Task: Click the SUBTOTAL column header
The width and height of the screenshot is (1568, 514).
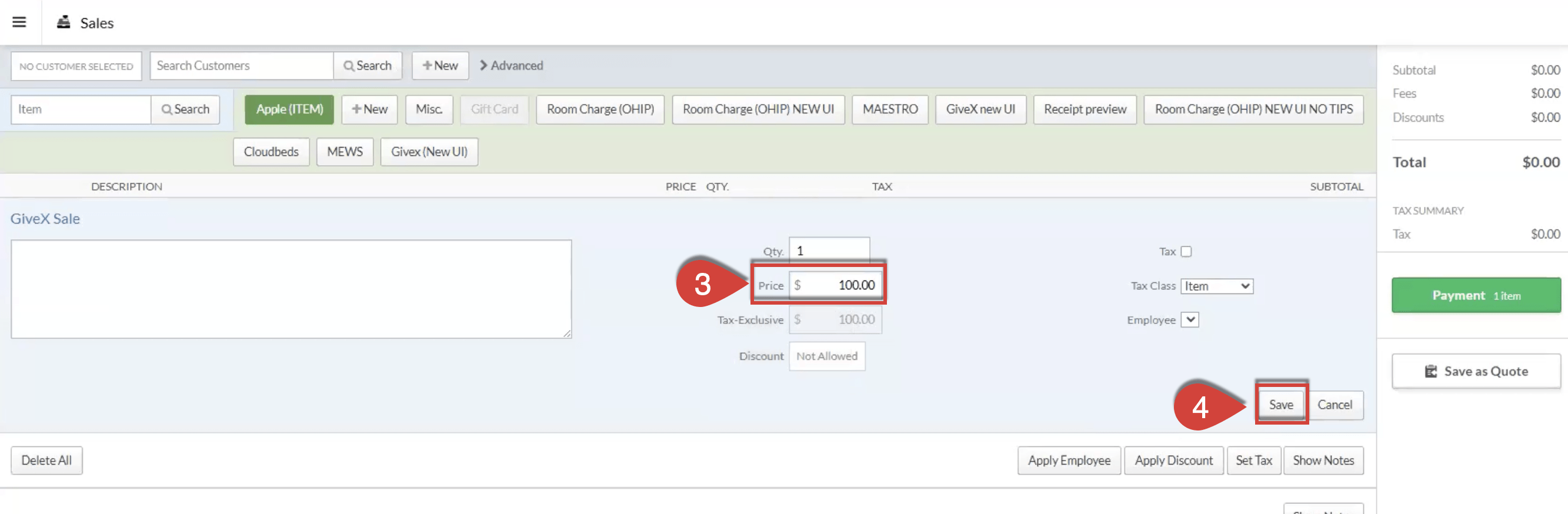Action: (1336, 186)
